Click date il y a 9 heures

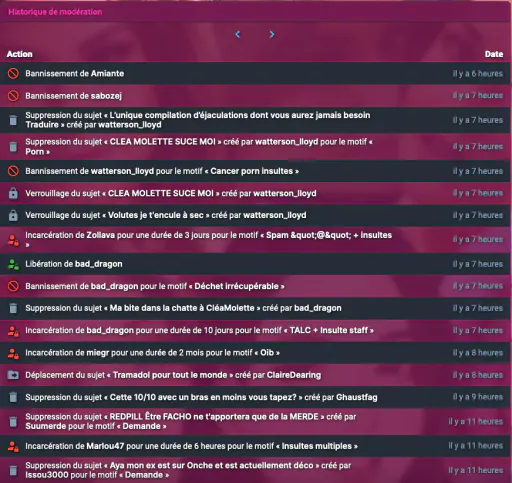[x=478, y=397]
